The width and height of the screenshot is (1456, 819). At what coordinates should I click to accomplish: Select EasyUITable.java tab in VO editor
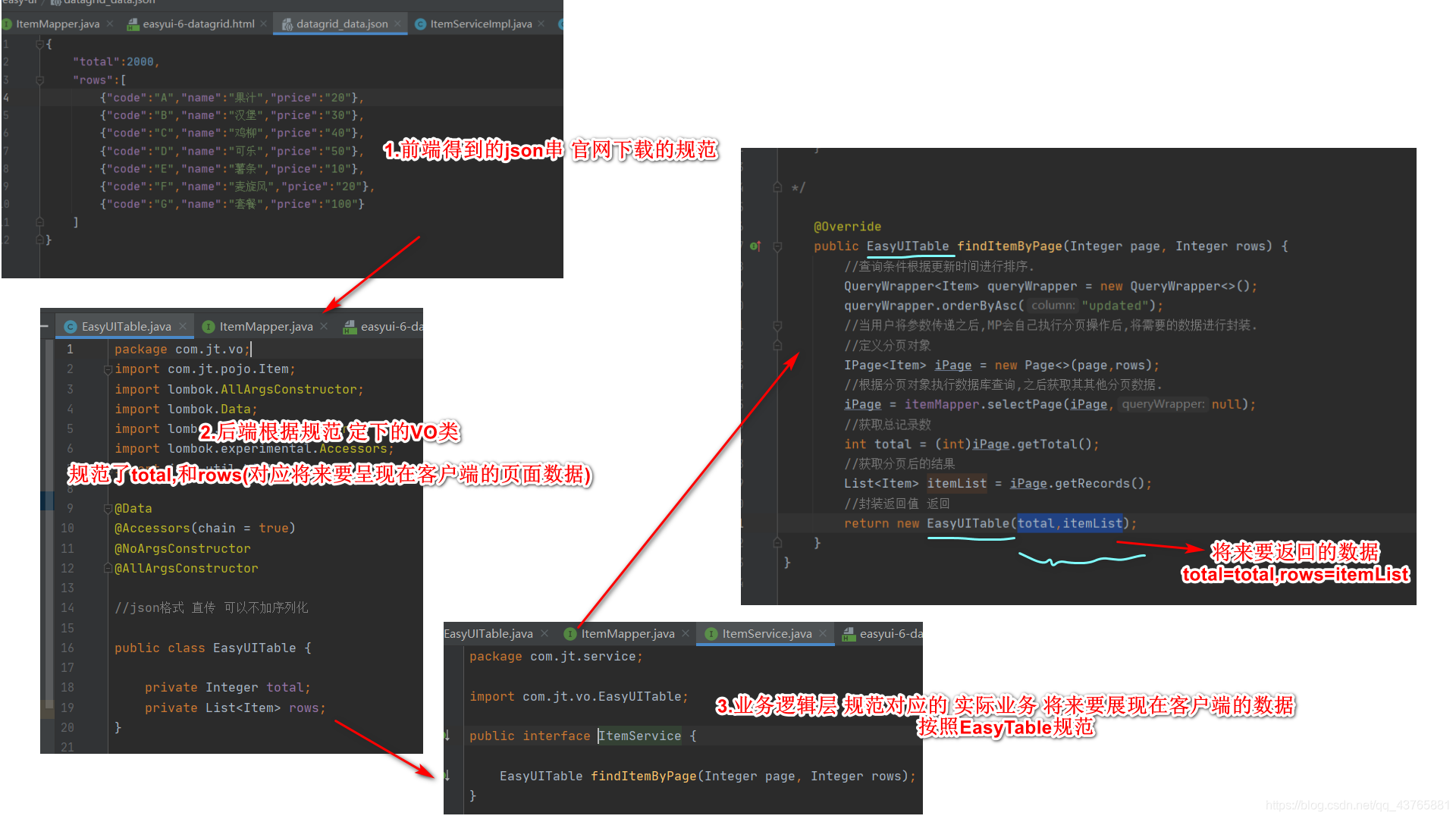click(x=127, y=327)
